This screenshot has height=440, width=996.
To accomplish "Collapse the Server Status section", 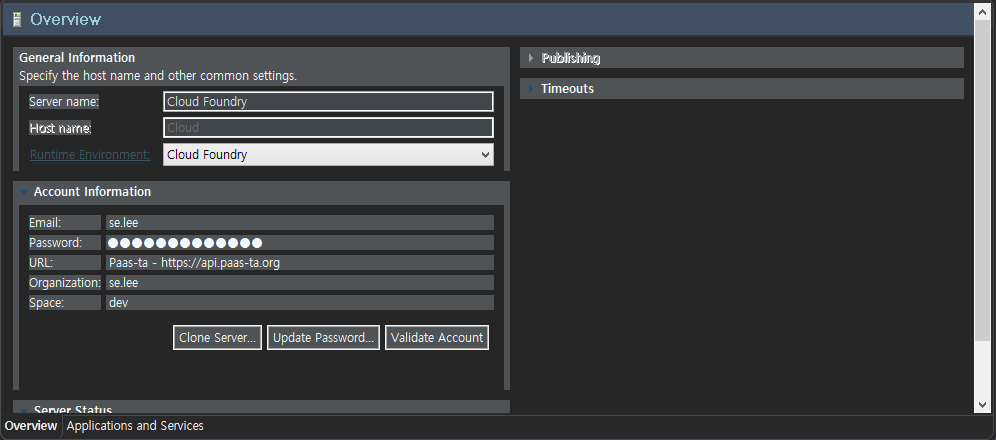I will click(24, 411).
